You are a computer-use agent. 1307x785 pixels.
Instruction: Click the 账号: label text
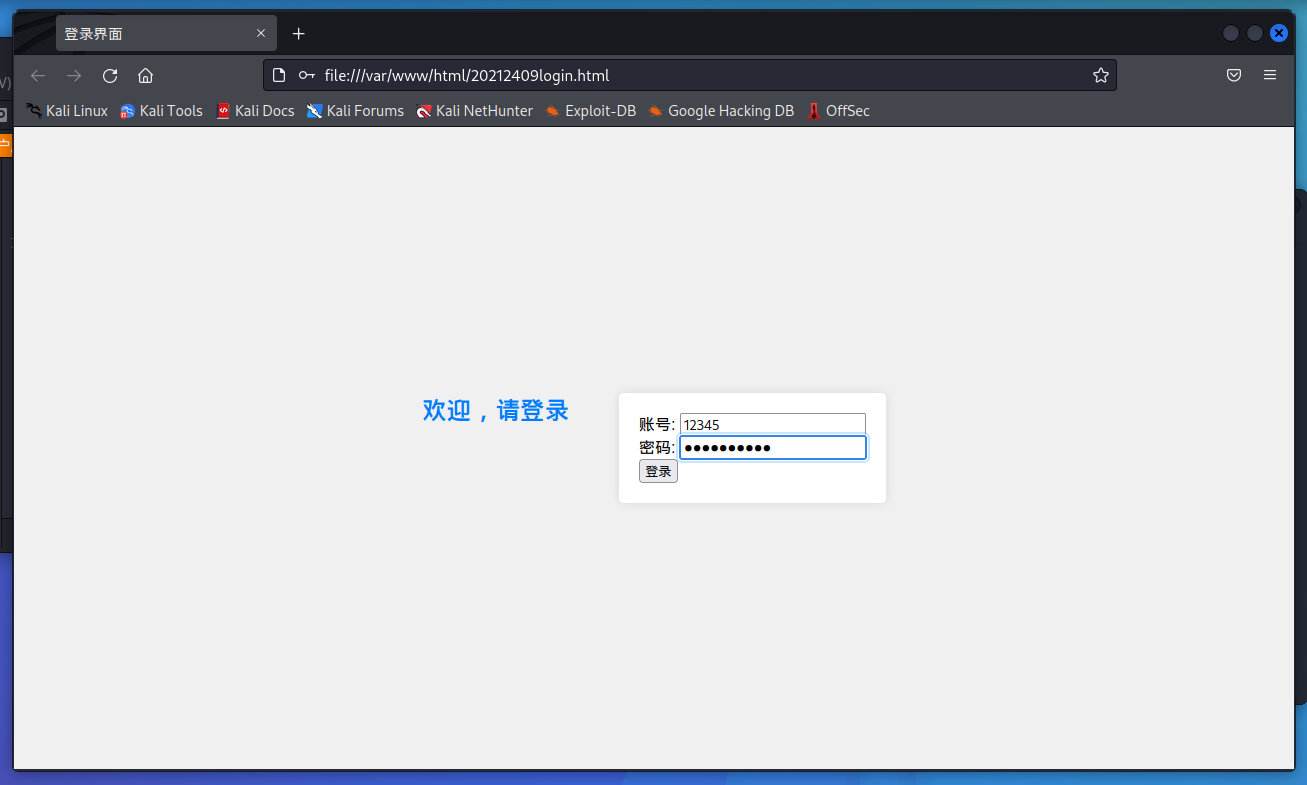657,424
